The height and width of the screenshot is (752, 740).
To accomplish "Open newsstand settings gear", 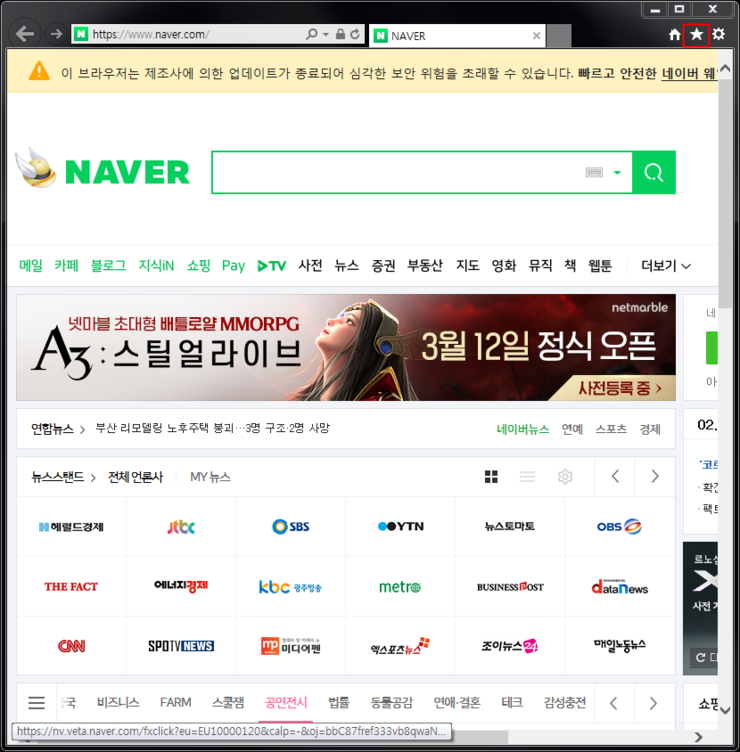I will tap(565, 477).
